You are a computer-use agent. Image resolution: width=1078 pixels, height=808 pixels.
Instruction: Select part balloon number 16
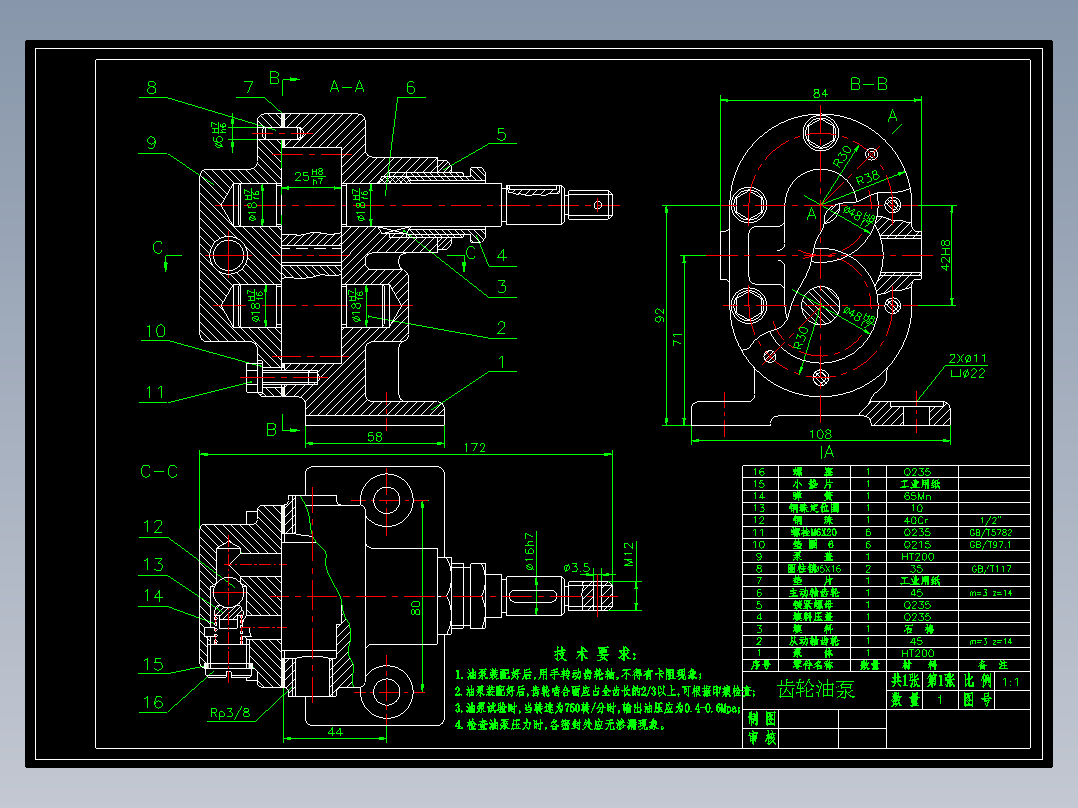pos(153,702)
